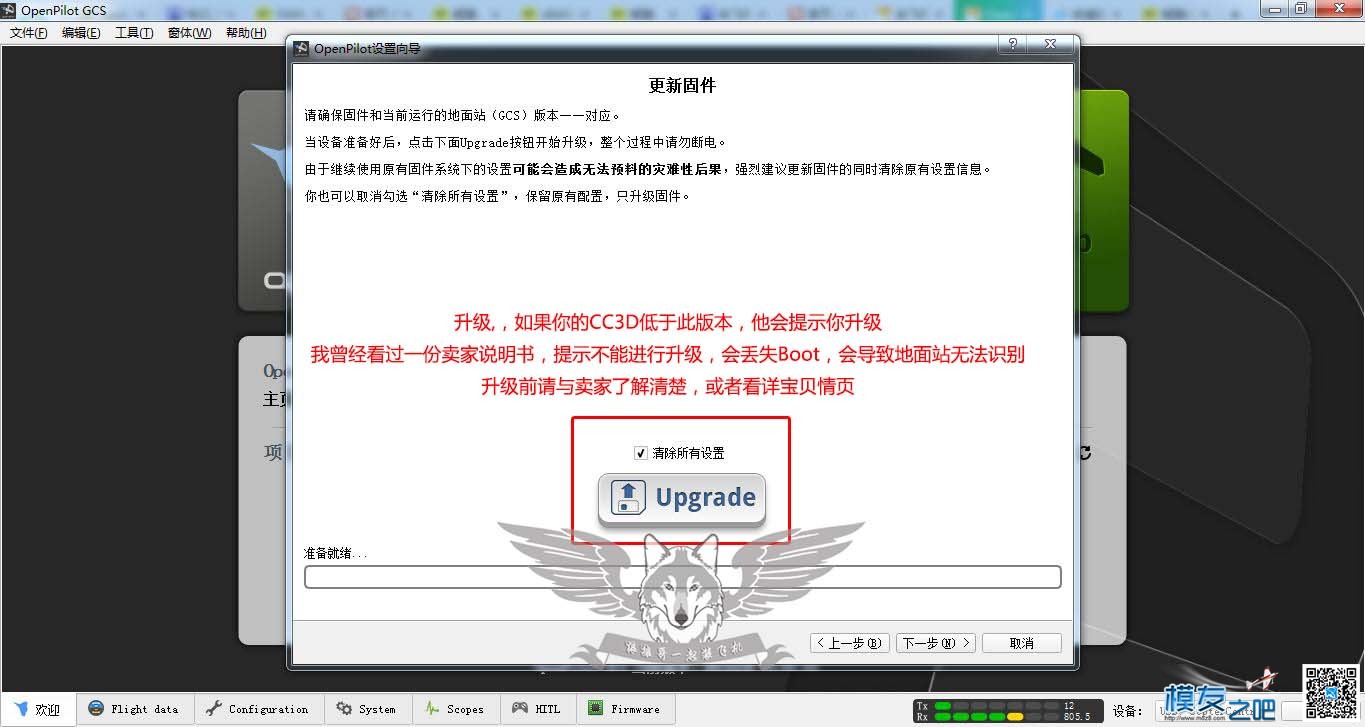The image size is (1365, 727).
Task: Open the Configuration tab
Action: click(258, 709)
